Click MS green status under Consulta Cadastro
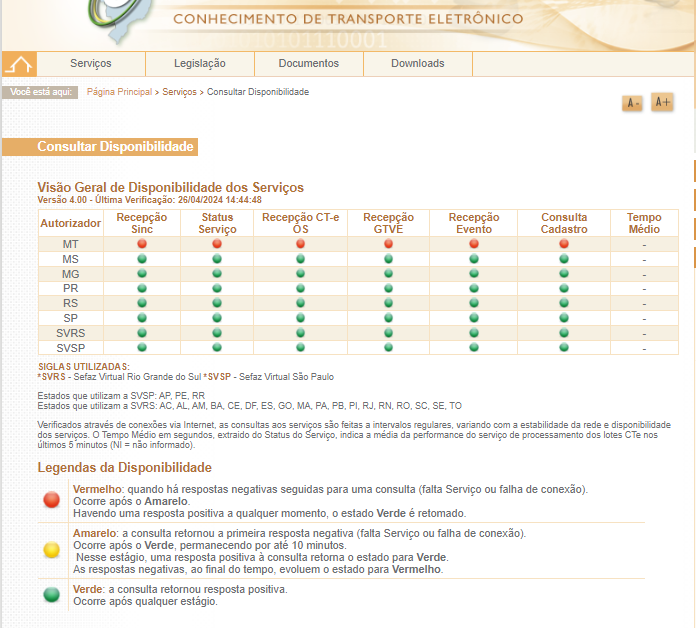 pyautogui.click(x=564, y=259)
